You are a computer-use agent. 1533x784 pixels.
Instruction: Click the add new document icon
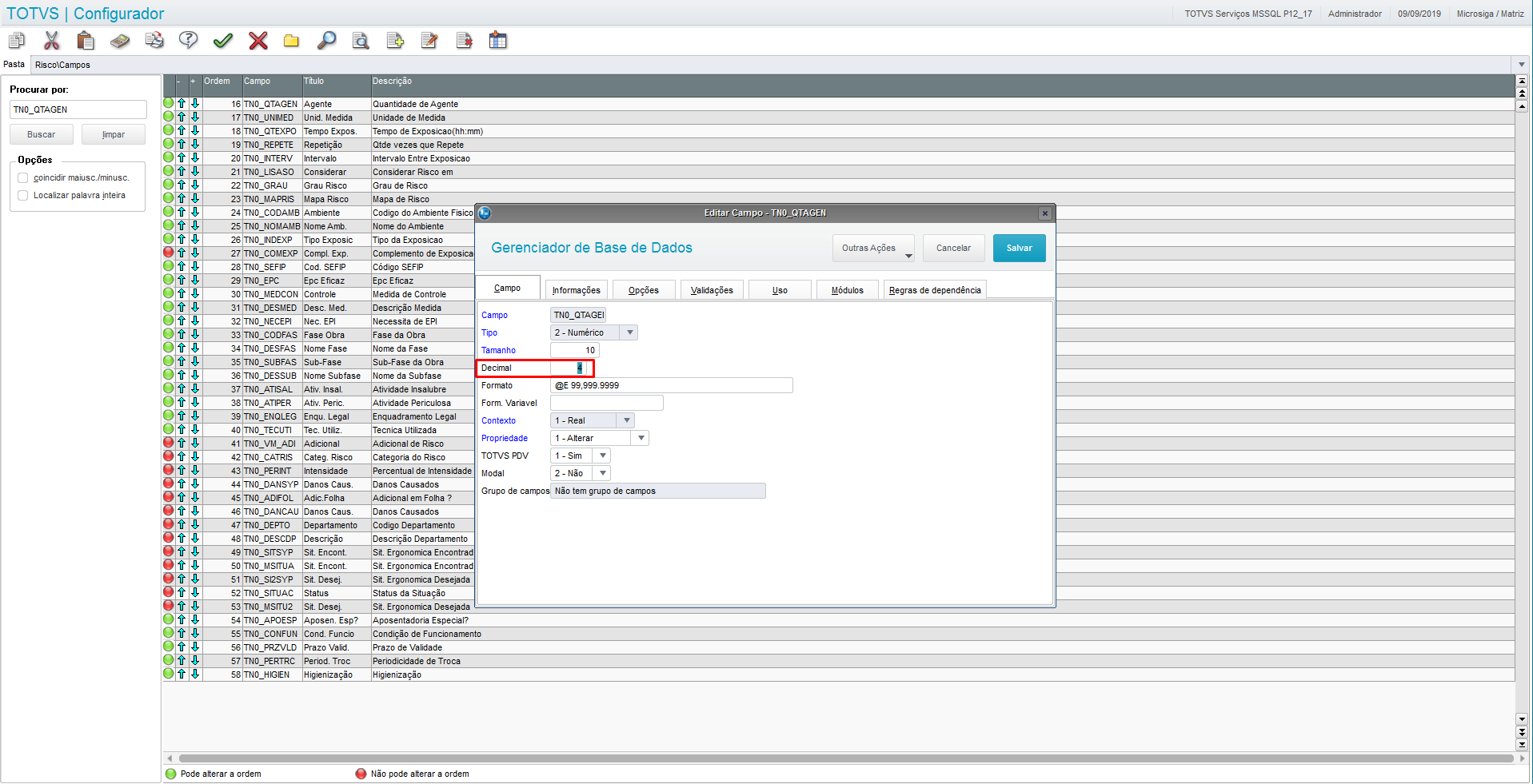tap(395, 40)
